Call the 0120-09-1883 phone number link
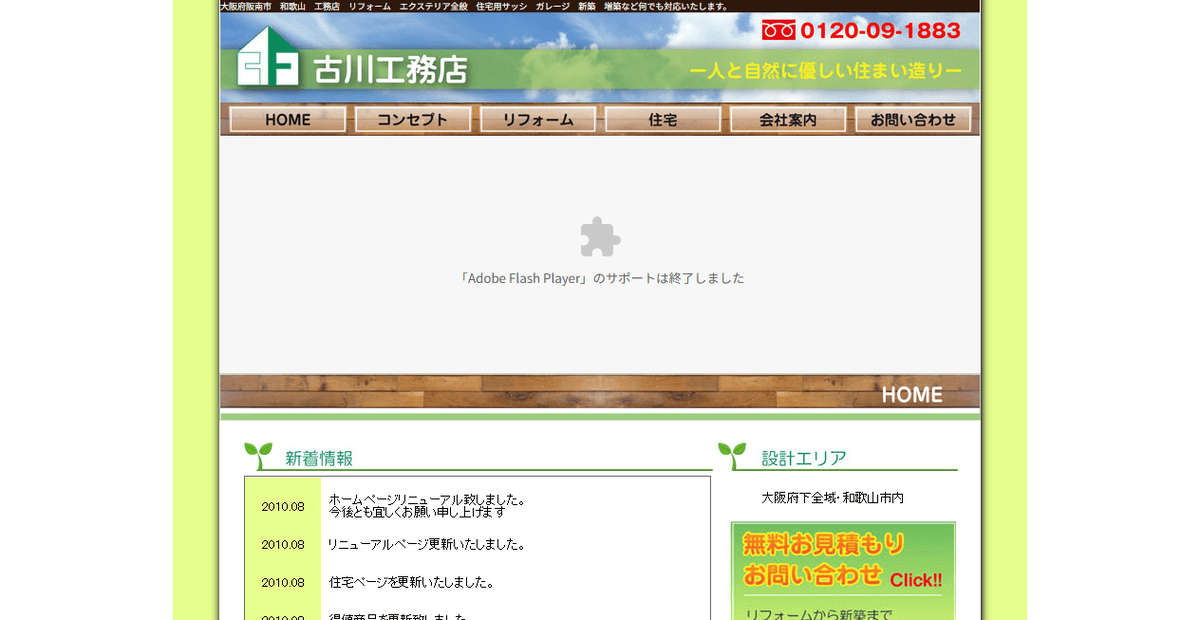Screen dimensions: 1200x620 (878, 30)
